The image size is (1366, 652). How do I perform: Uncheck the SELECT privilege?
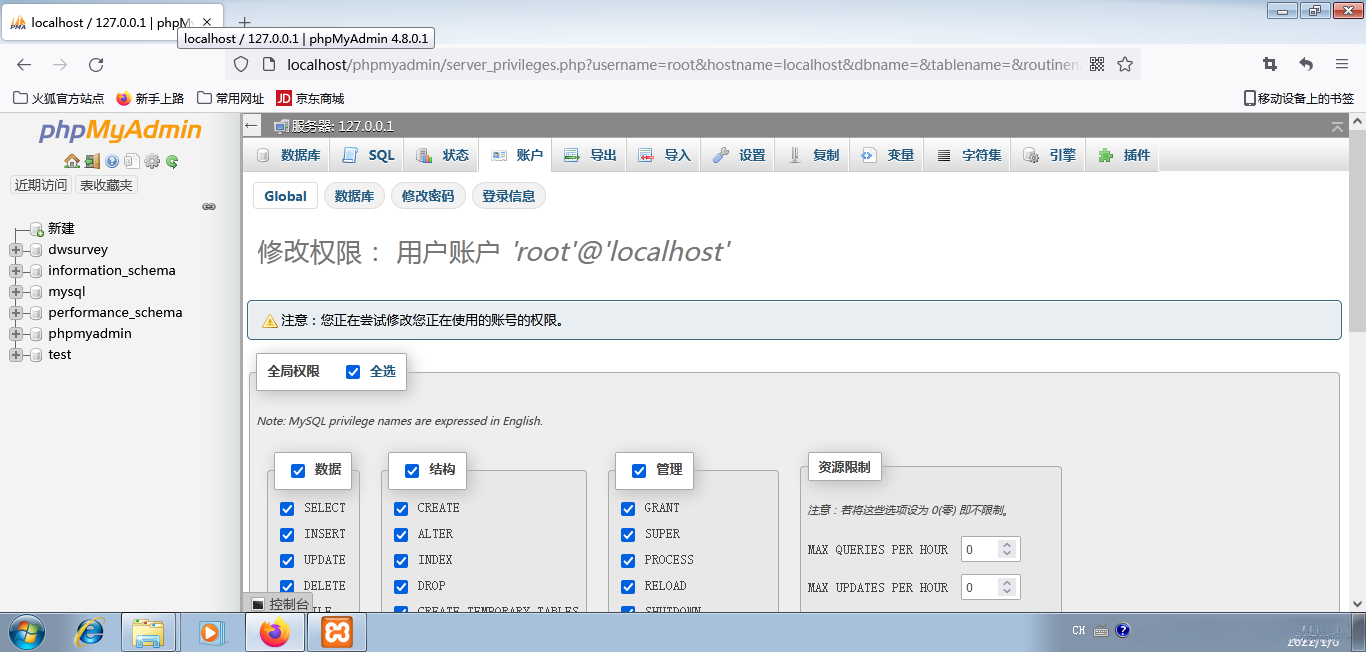click(287, 509)
